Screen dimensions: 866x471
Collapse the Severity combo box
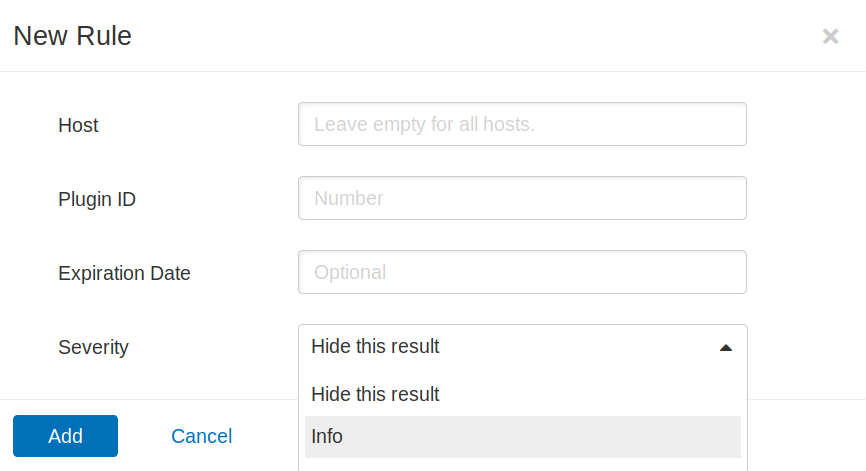(522, 347)
